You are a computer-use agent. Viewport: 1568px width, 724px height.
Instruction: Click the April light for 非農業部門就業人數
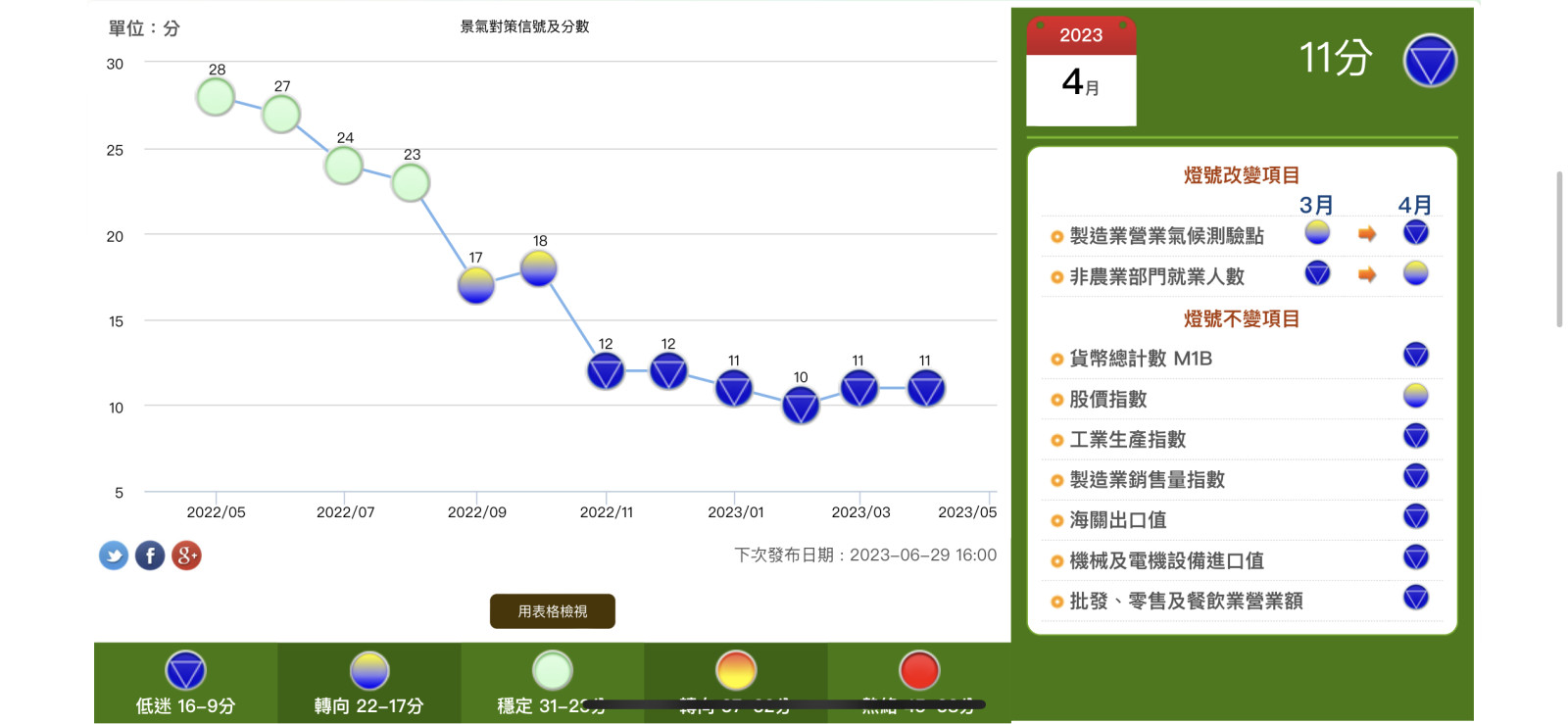(x=1415, y=273)
